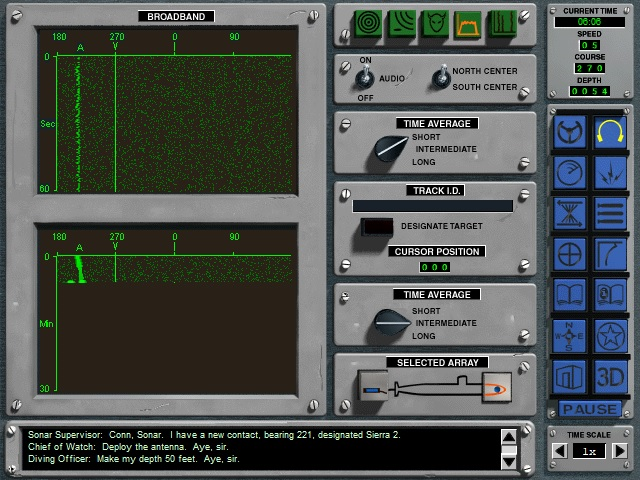The image size is (640, 480).
Task: Toggle the AUDIO on/off switch
Action: pyautogui.click(x=364, y=78)
